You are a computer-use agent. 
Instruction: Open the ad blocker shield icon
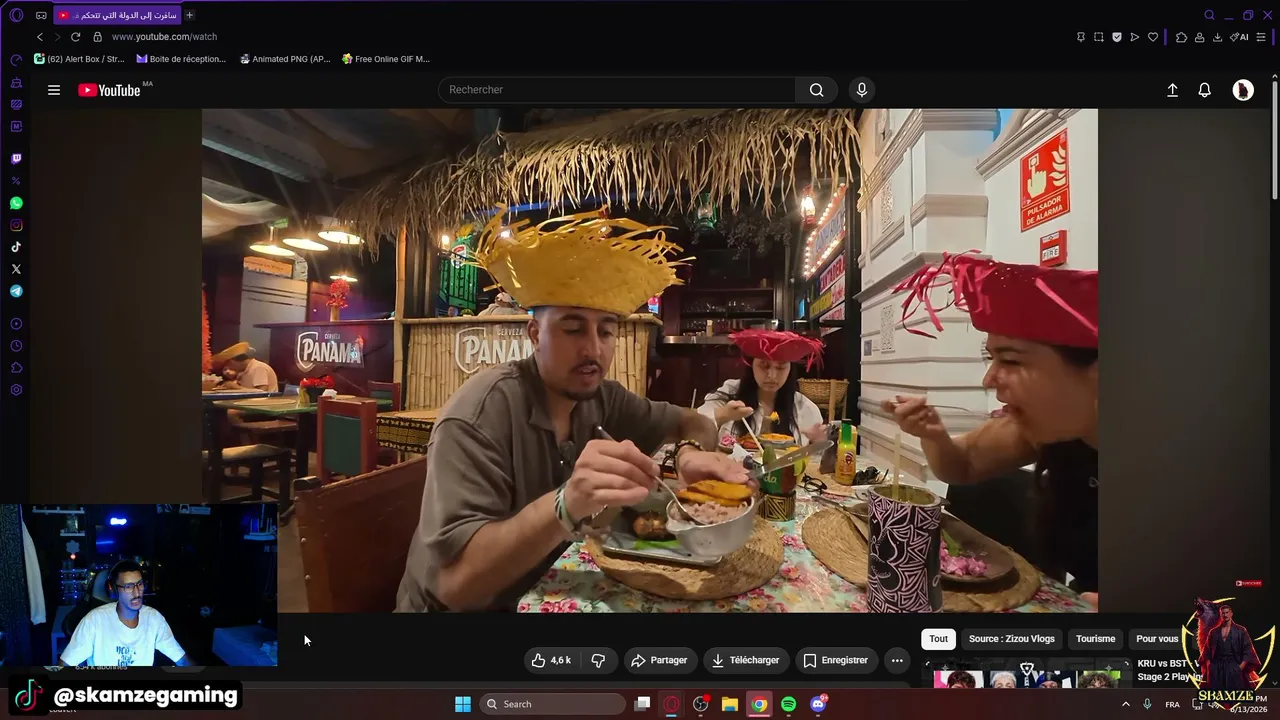(x=1117, y=37)
